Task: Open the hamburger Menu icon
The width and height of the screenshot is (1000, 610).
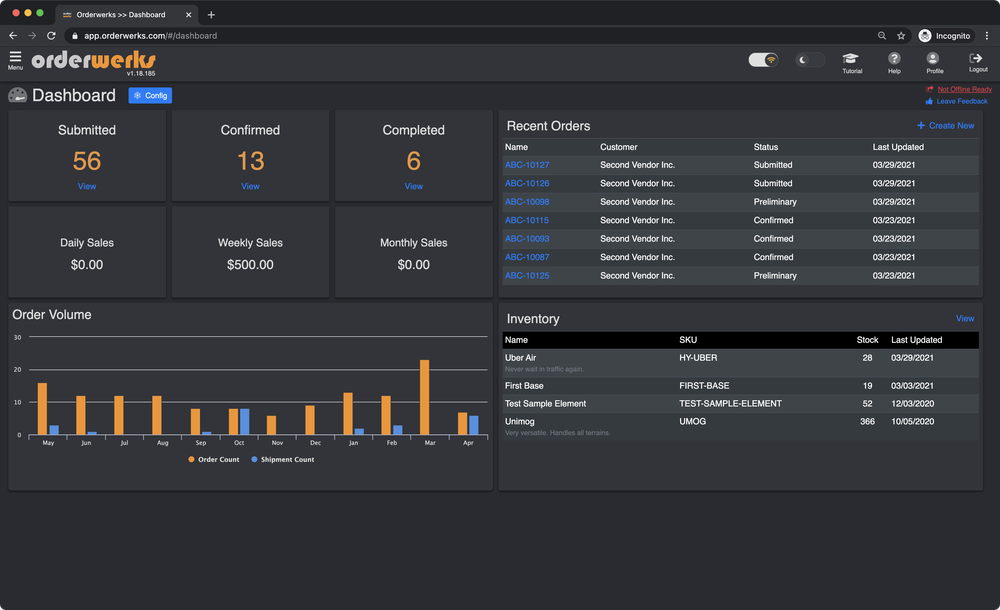Action: [15, 59]
